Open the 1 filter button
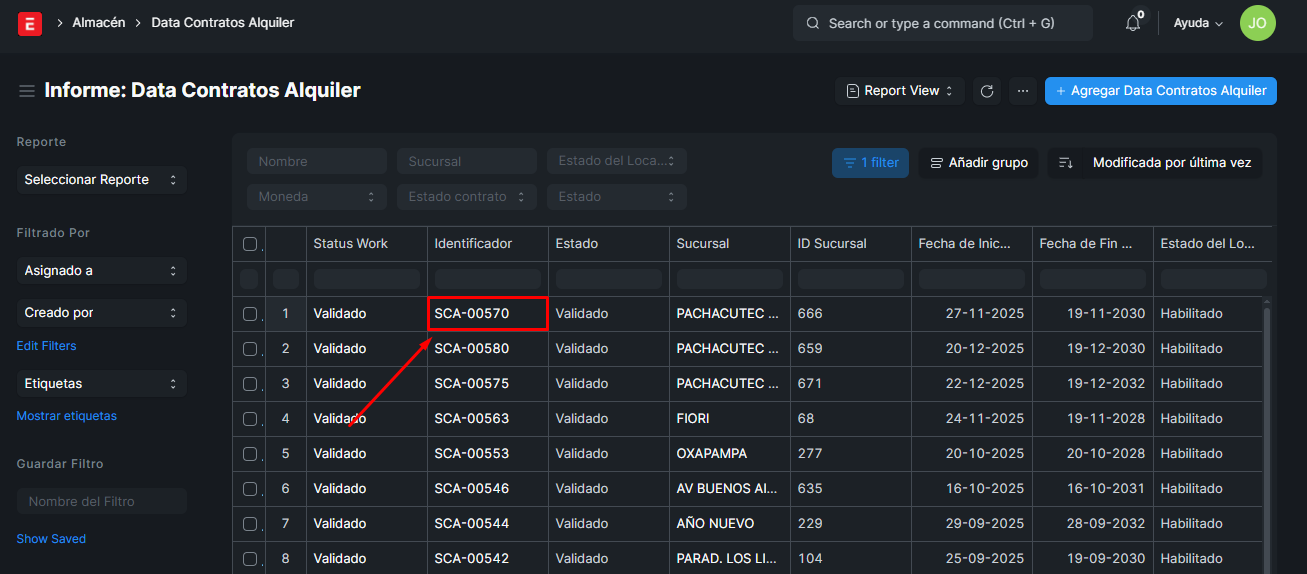Viewport: 1307px width, 574px height. (870, 163)
